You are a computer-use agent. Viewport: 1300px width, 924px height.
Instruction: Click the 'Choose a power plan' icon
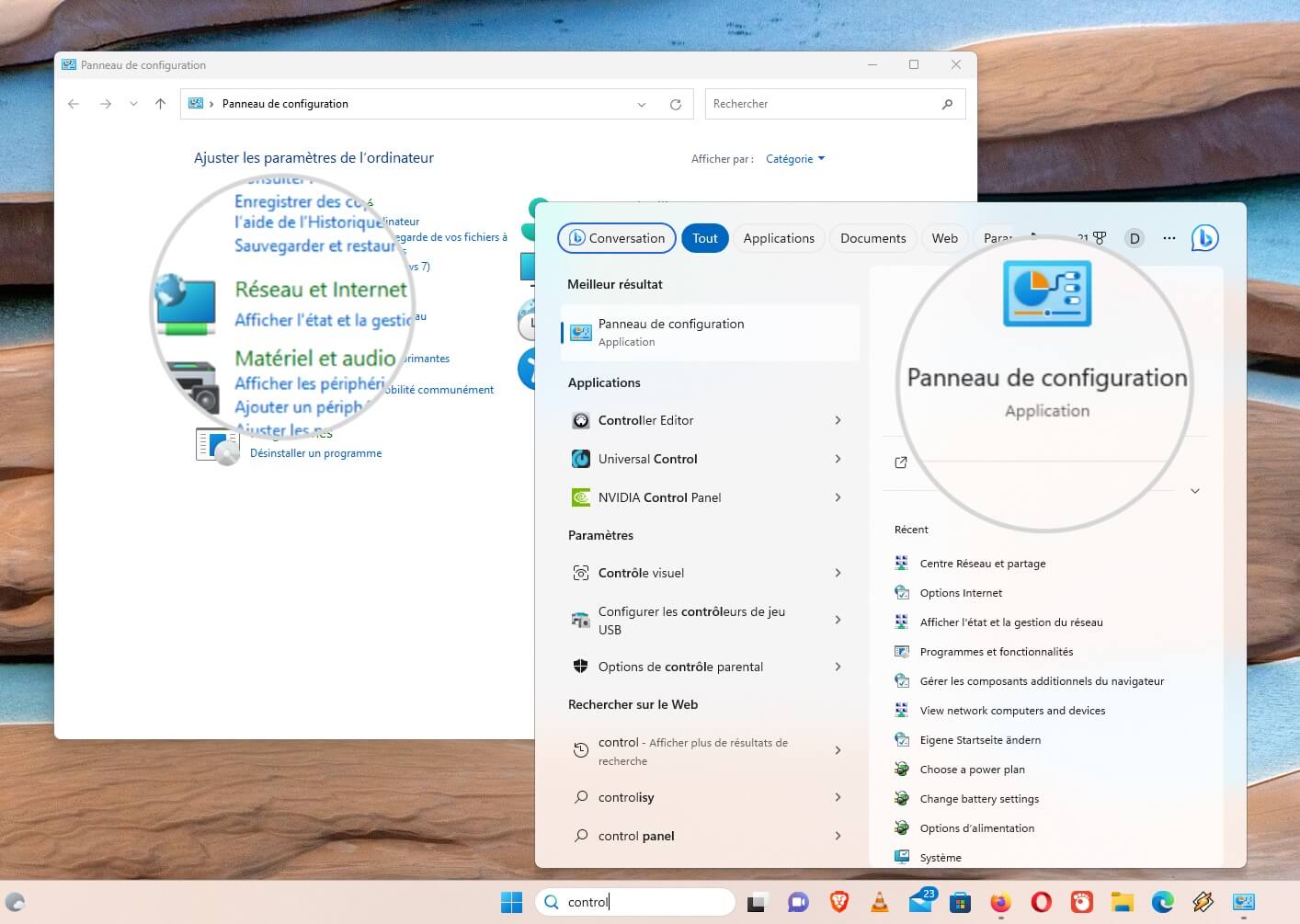point(902,769)
